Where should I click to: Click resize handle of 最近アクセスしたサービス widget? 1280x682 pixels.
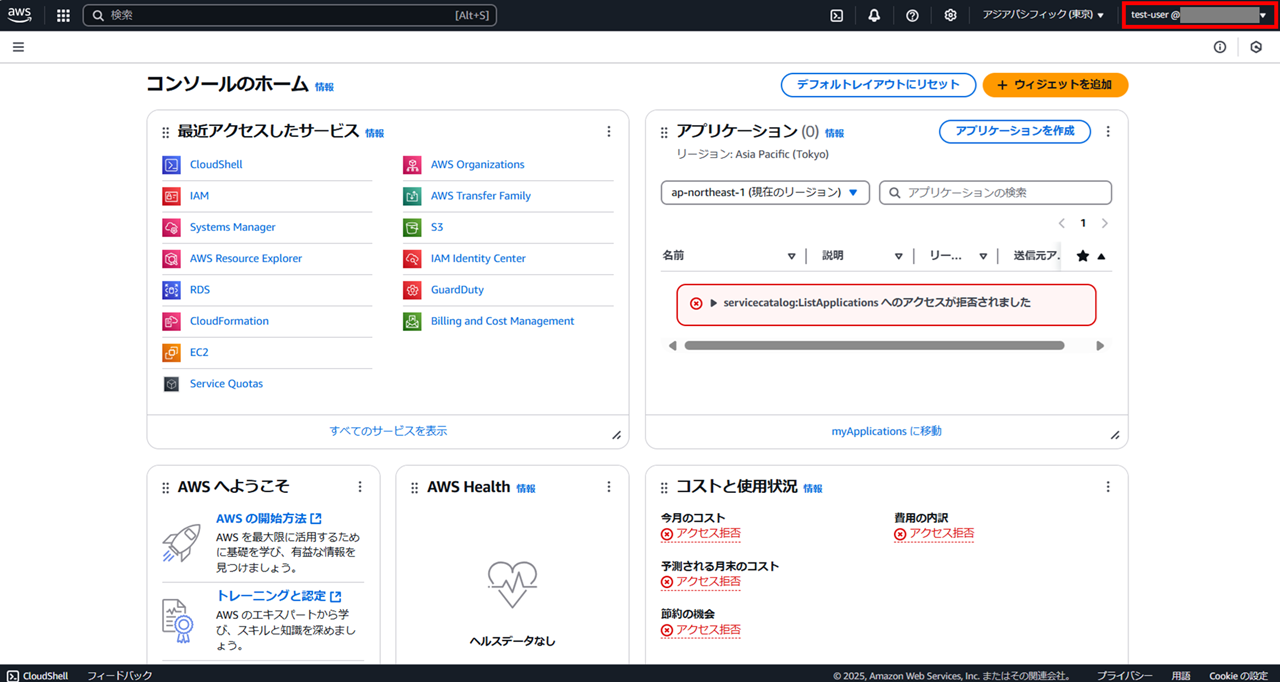point(616,435)
